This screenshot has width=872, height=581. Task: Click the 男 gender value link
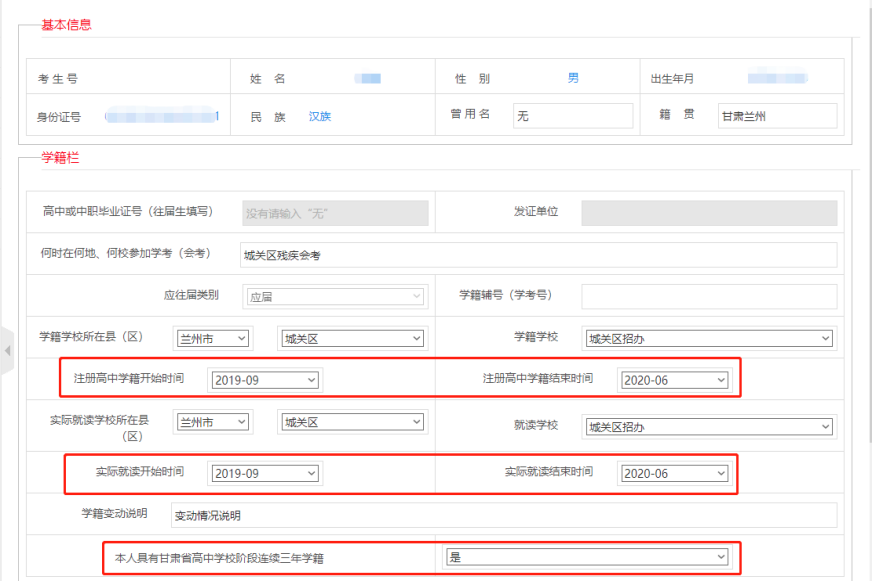coord(571,75)
